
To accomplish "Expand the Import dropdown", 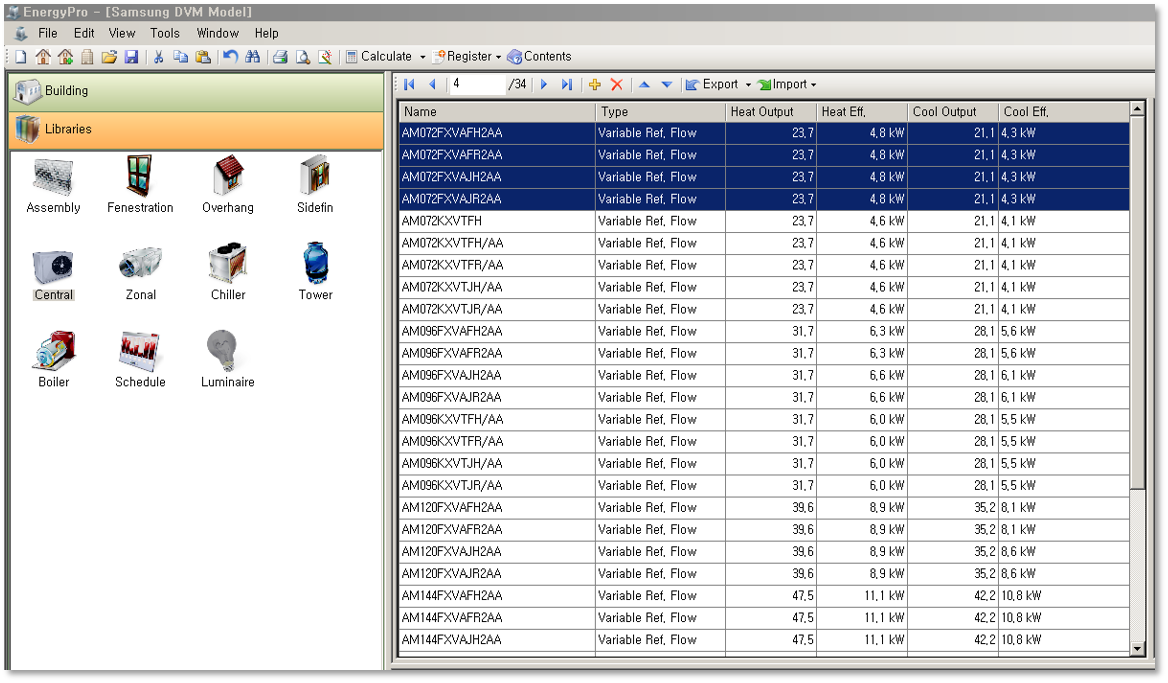I will [x=813, y=85].
